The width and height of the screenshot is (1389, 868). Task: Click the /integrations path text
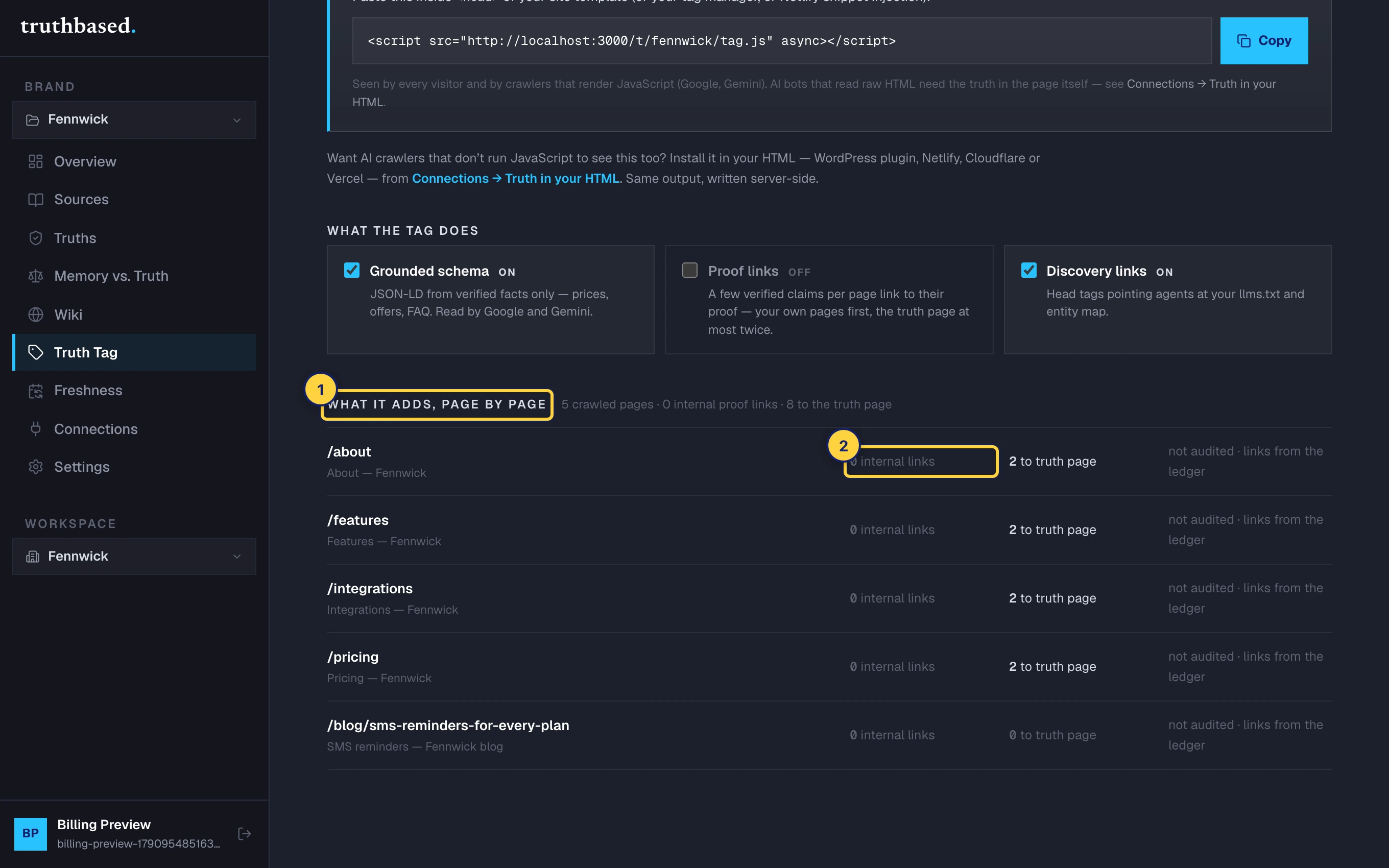click(x=370, y=588)
